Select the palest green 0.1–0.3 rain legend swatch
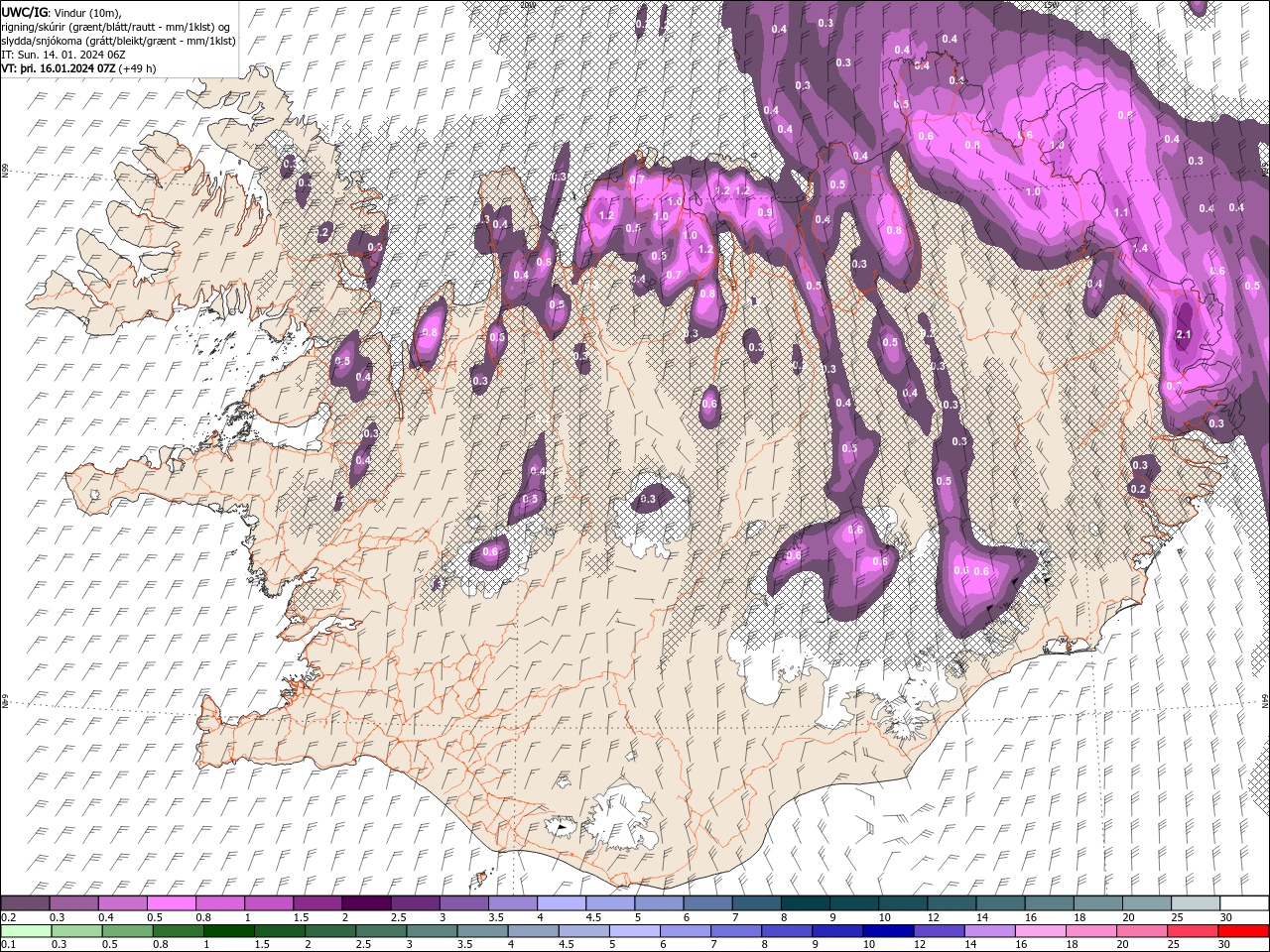Viewport: 1270px width, 952px height. click(x=27, y=931)
